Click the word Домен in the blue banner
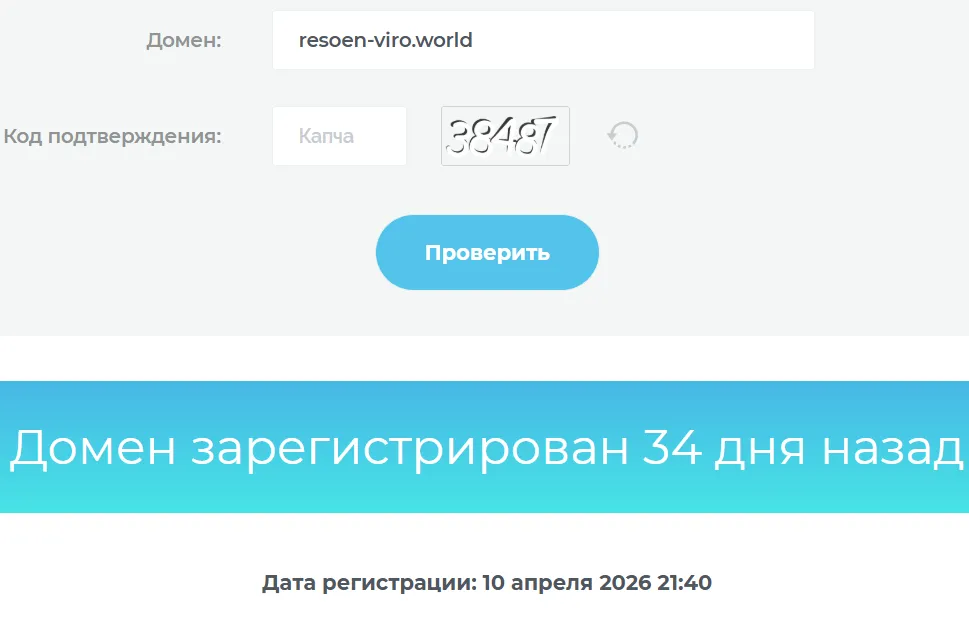The width and height of the screenshot is (969, 621). point(93,449)
